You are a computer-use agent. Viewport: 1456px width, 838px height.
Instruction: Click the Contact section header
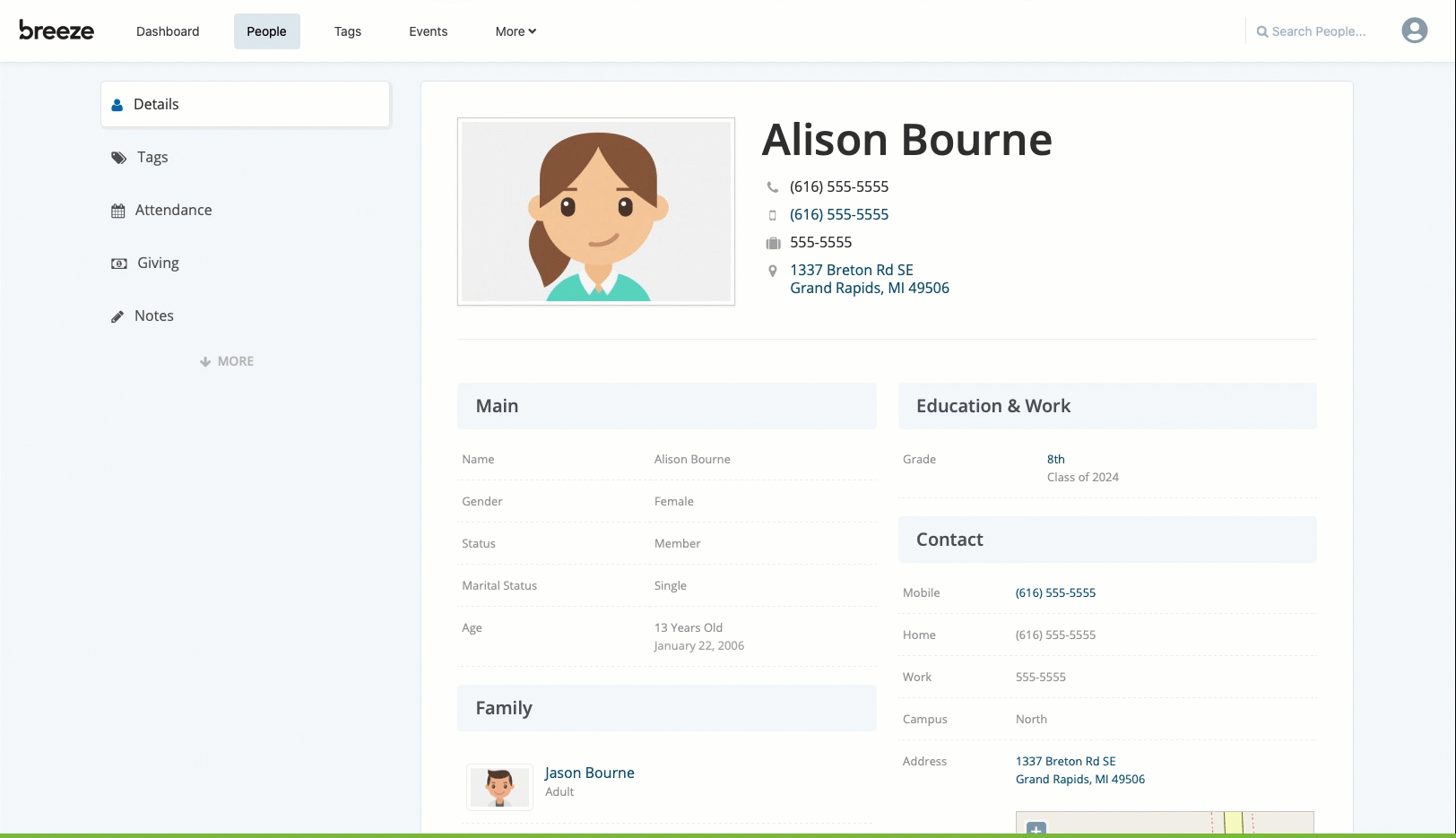click(1107, 540)
